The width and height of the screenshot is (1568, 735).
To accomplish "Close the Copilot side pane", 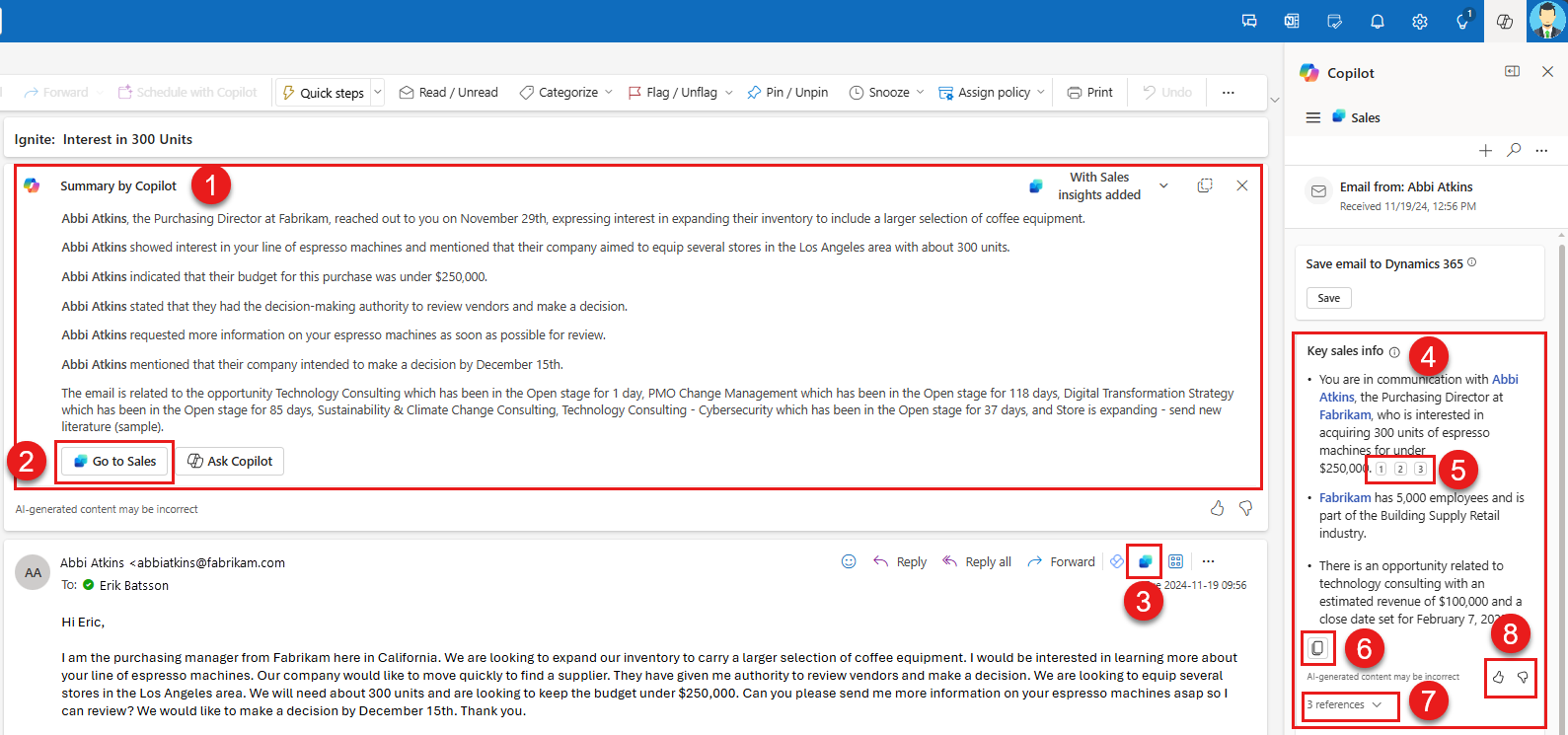I will pyautogui.click(x=1547, y=71).
